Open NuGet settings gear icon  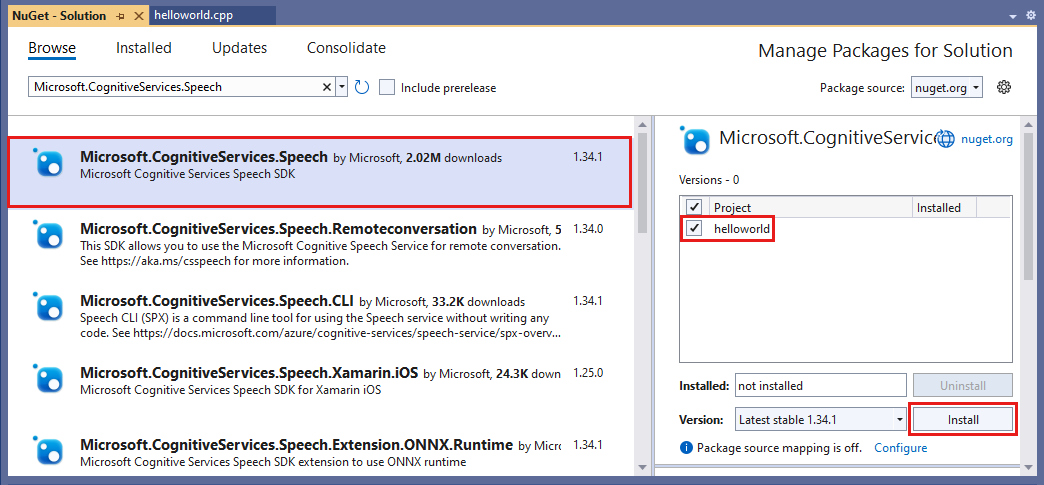tap(1004, 87)
